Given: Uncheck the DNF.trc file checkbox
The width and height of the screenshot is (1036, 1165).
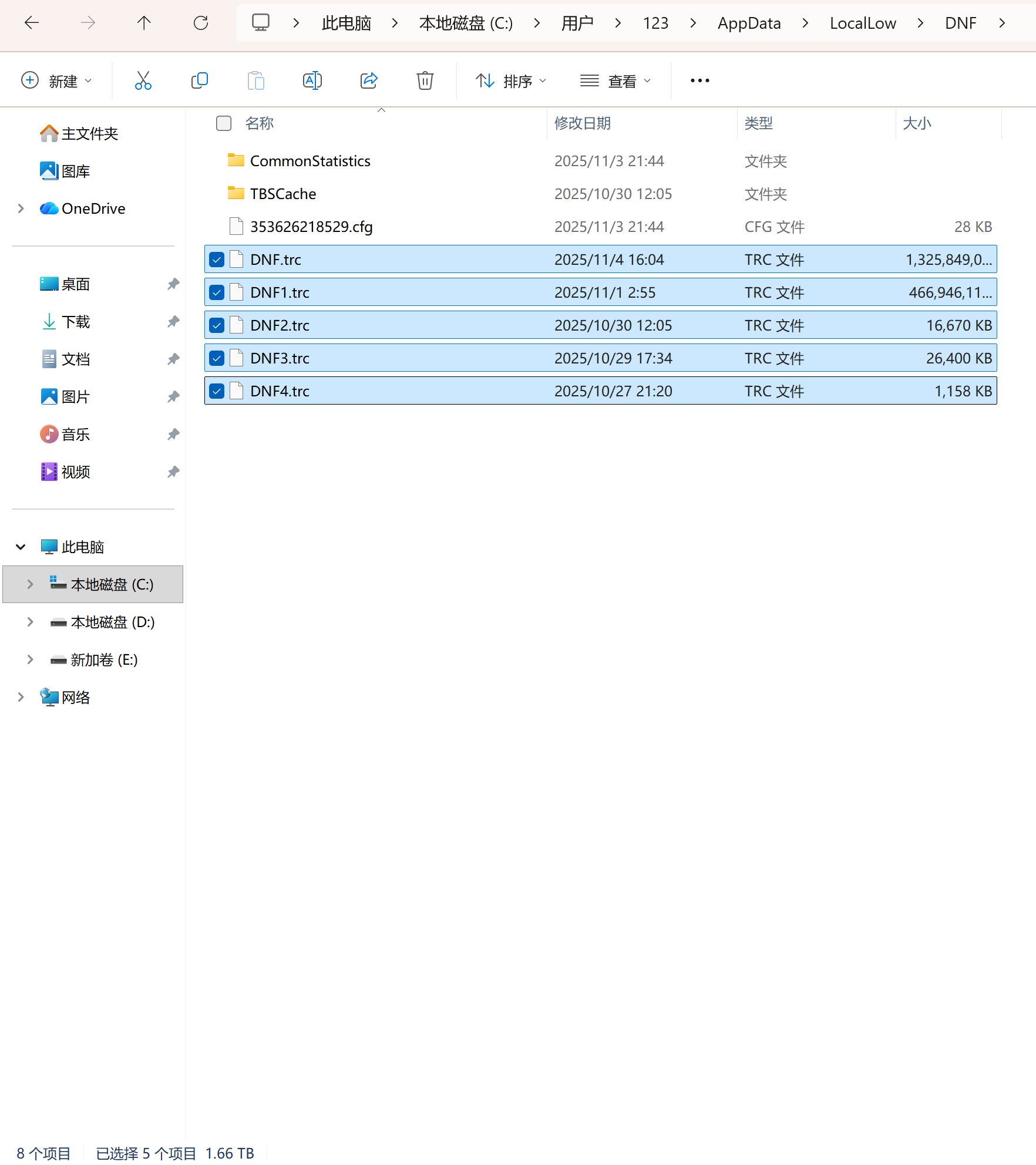Looking at the screenshot, I should 216,259.
